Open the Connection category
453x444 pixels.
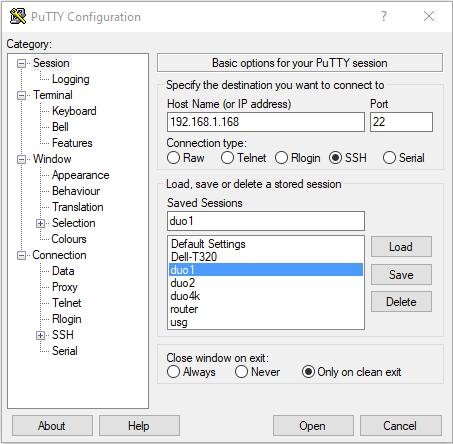point(59,255)
